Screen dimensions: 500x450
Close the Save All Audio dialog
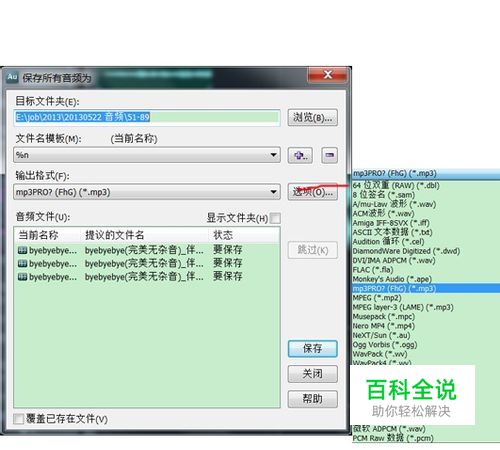[x=328, y=75]
